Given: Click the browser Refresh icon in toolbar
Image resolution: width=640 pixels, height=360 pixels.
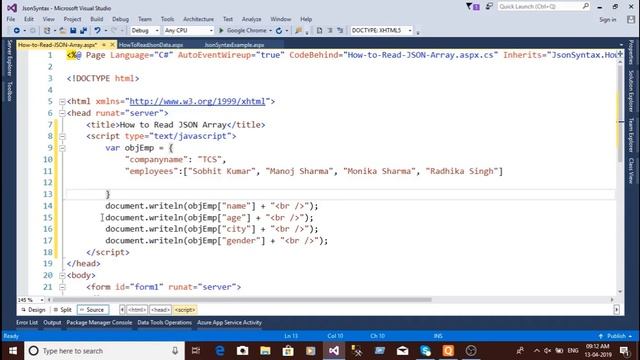Looking at the screenshot, I should 279,31.
